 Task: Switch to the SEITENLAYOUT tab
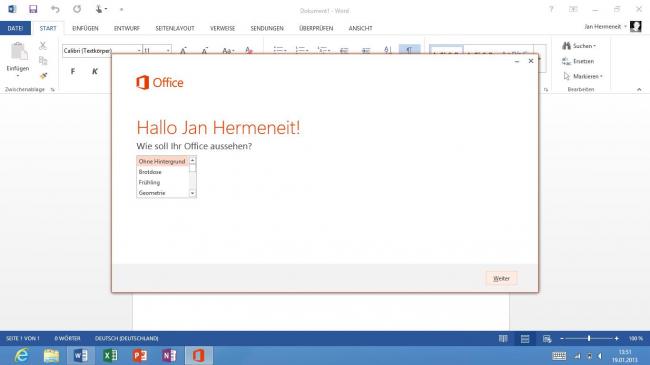click(175, 28)
